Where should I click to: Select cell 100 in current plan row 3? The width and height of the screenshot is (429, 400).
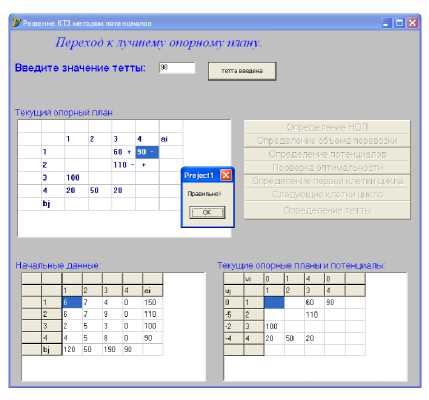(76, 178)
